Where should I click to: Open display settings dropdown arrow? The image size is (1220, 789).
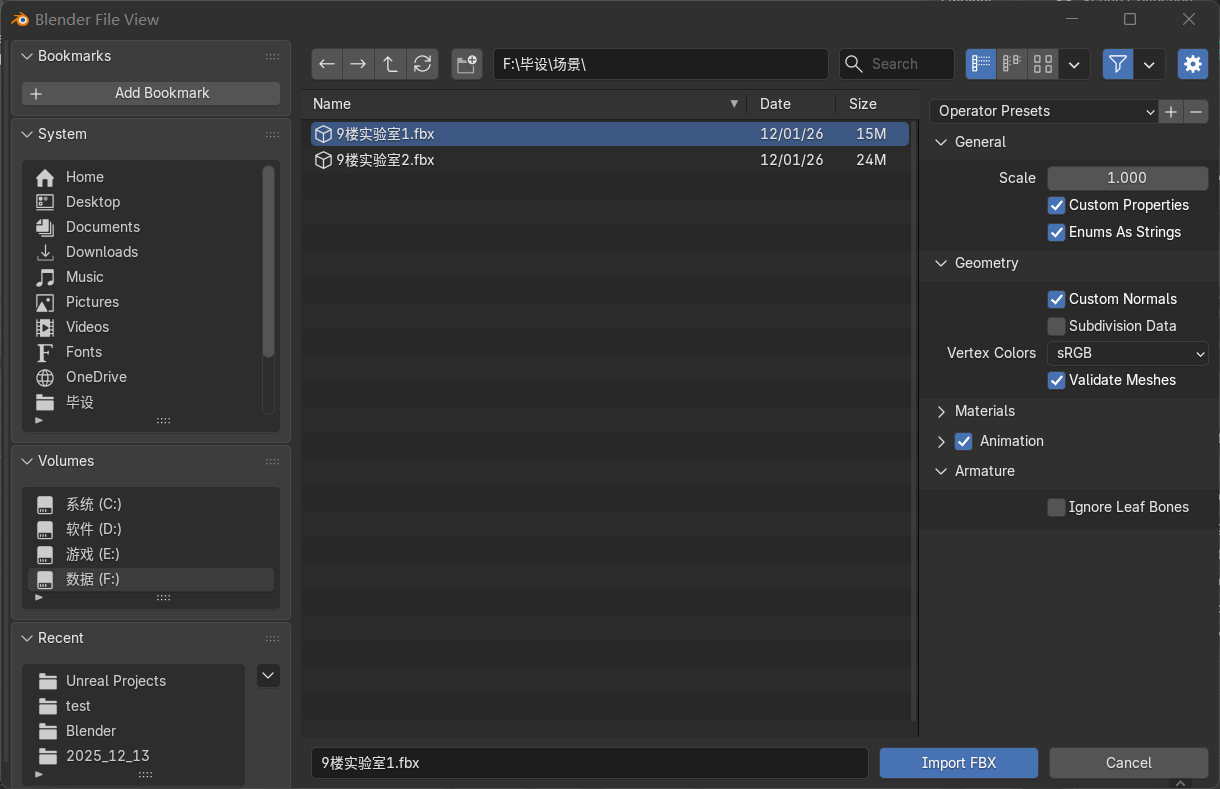click(1074, 64)
